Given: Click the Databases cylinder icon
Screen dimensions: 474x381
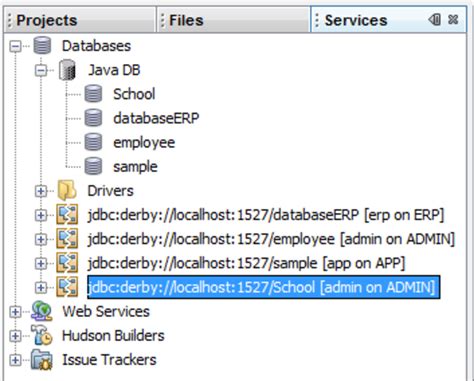Looking at the screenshot, I should tap(42, 46).
